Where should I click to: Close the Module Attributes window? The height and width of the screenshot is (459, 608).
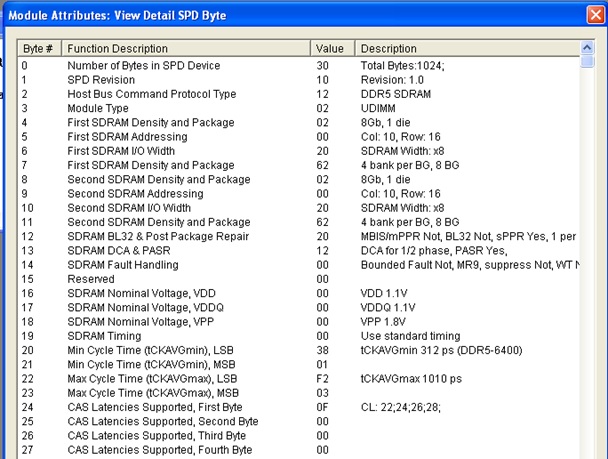[x=595, y=15]
